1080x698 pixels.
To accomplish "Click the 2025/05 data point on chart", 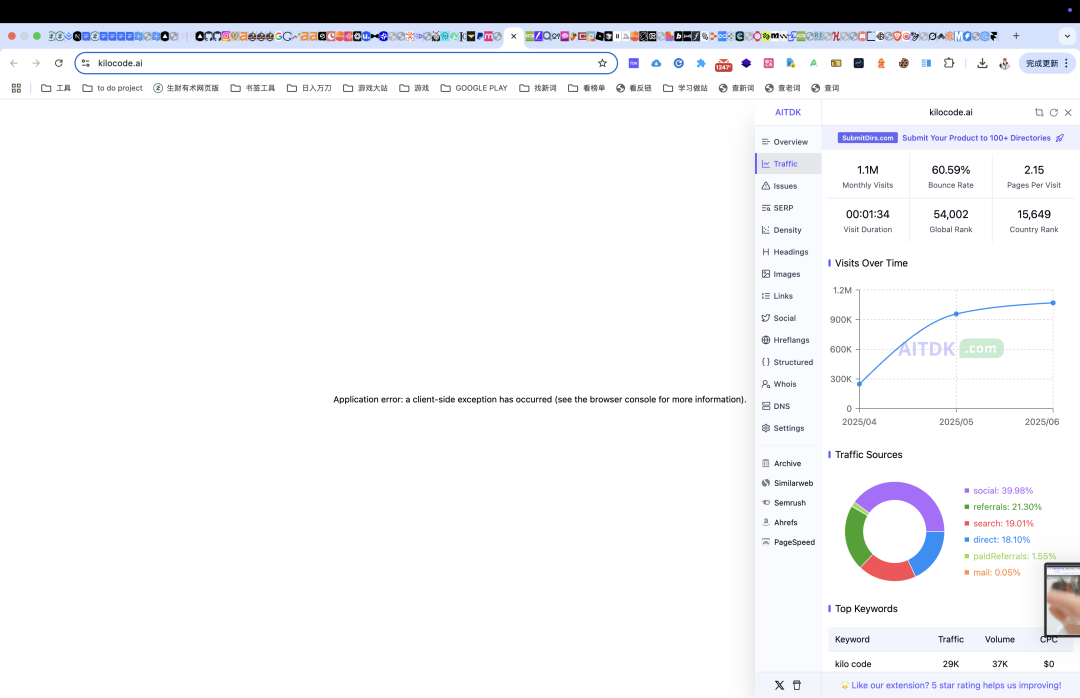I will point(956,314).
